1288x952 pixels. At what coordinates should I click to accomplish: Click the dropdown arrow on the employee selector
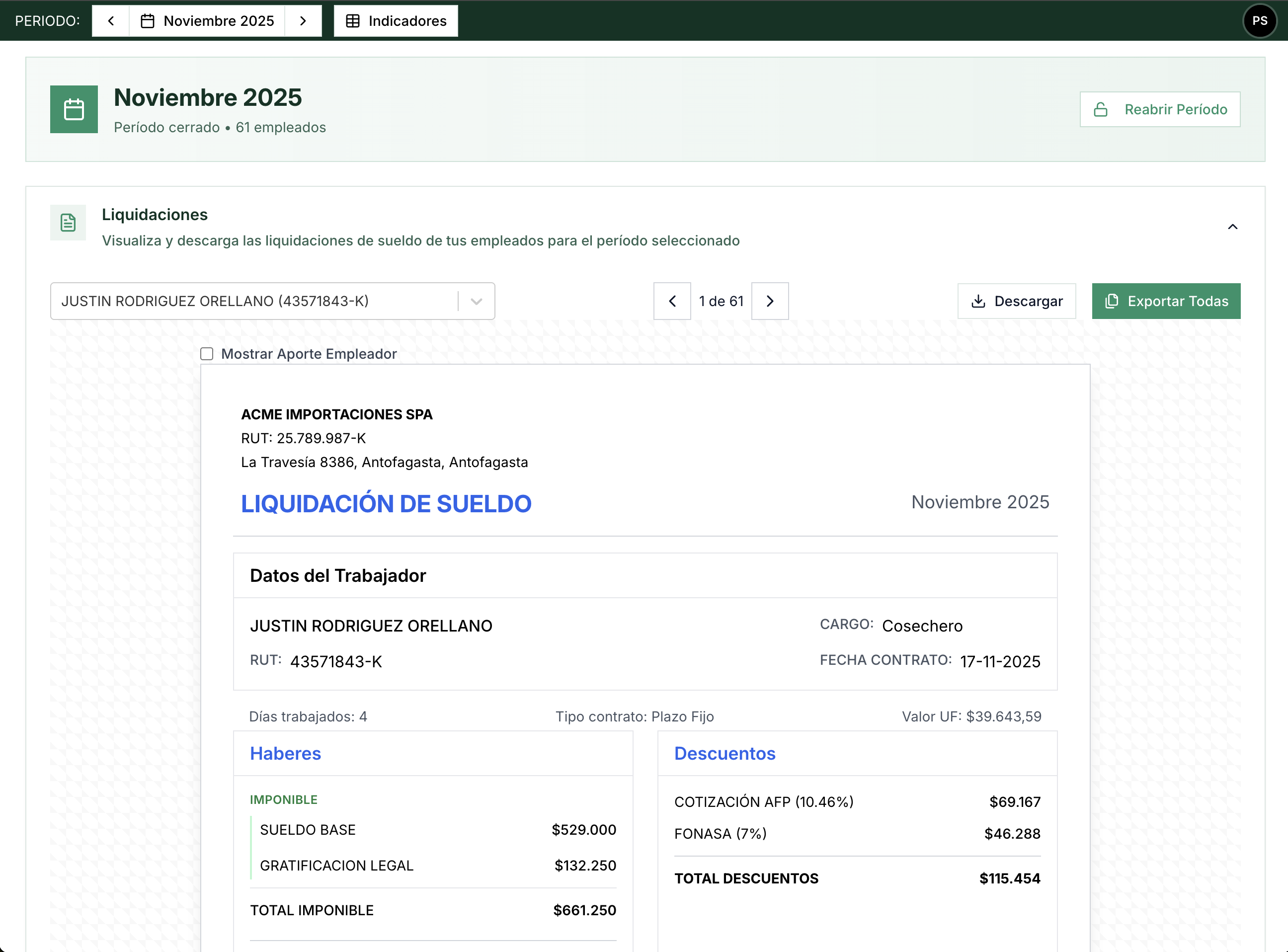point(476,301)
